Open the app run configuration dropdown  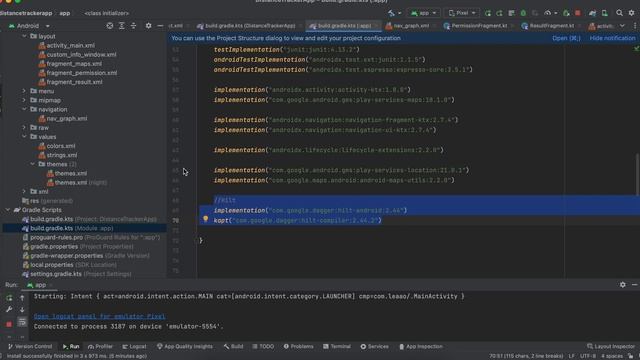423,13
